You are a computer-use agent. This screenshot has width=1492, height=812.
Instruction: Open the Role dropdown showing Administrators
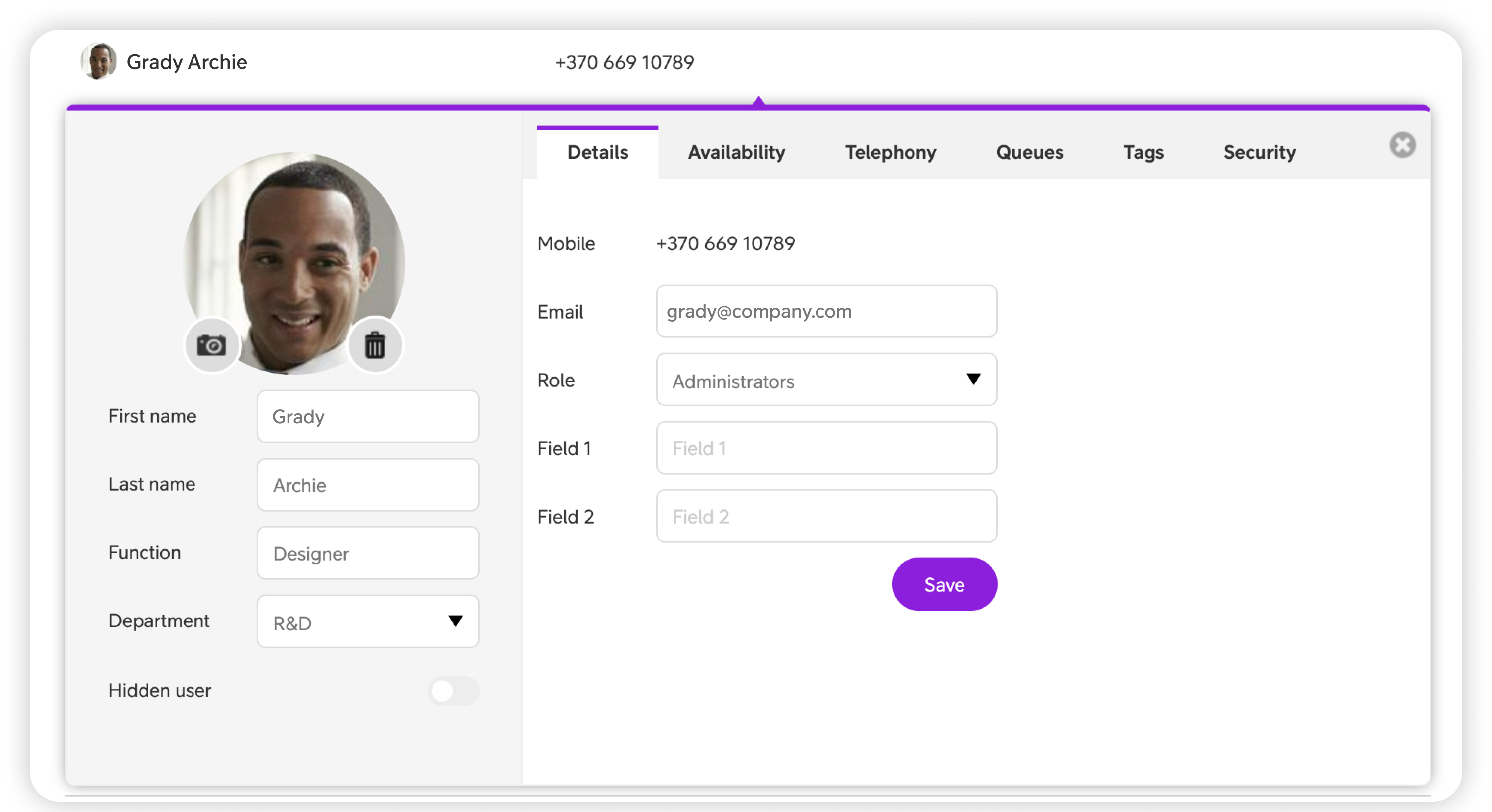click(826, 380)
